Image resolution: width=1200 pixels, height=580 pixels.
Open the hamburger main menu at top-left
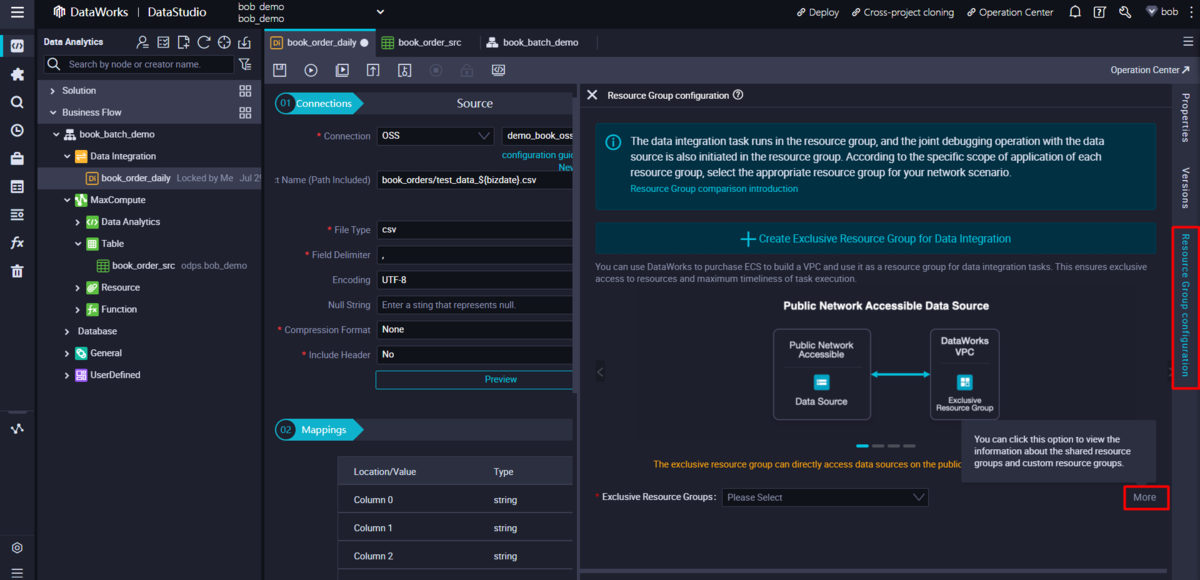[17, 12]
